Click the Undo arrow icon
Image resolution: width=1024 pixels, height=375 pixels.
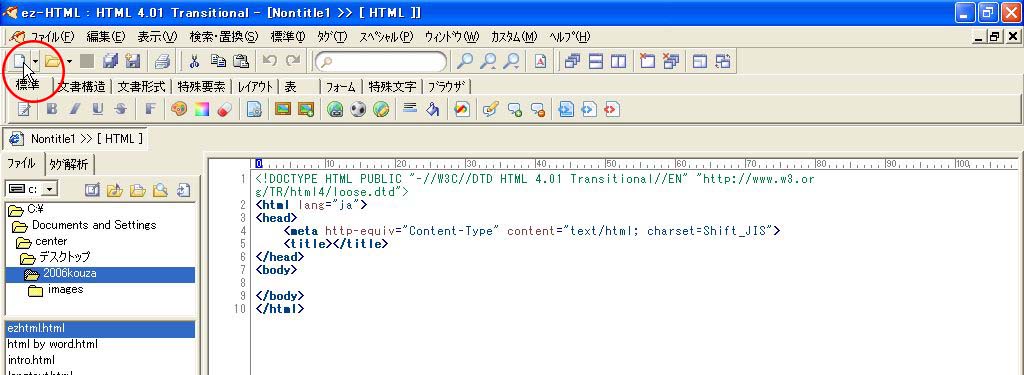269,61
